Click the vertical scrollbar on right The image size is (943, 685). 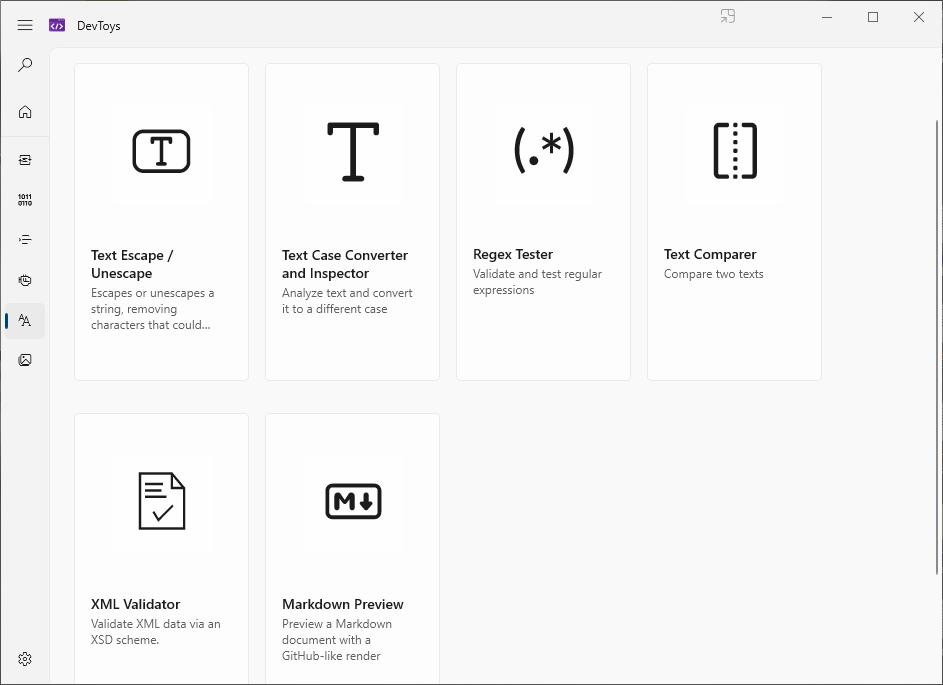938,347
